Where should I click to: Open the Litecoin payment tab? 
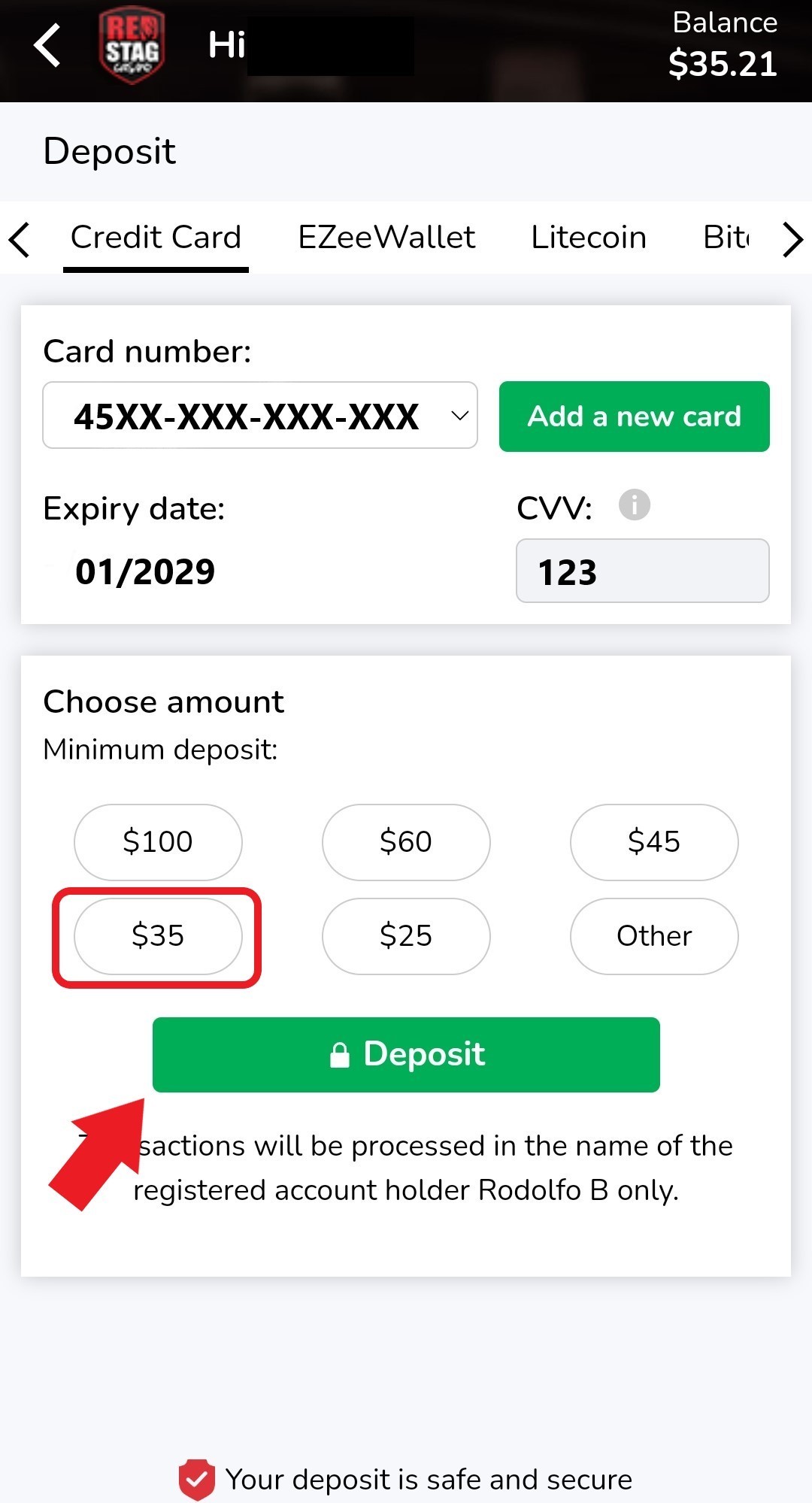[589, 238]
